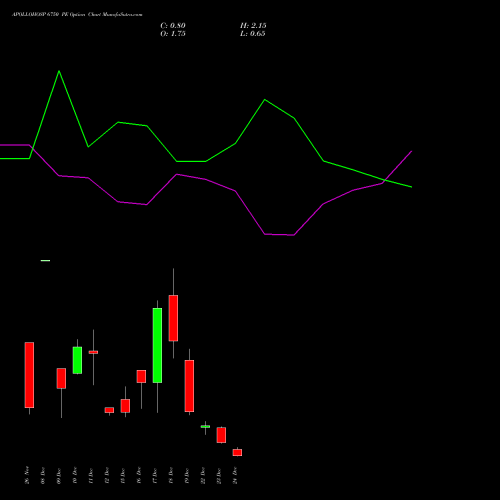Click the tall green candle above 17 Dec
The height and width of the screenshot is (500, 500).
tap(157, 345)
